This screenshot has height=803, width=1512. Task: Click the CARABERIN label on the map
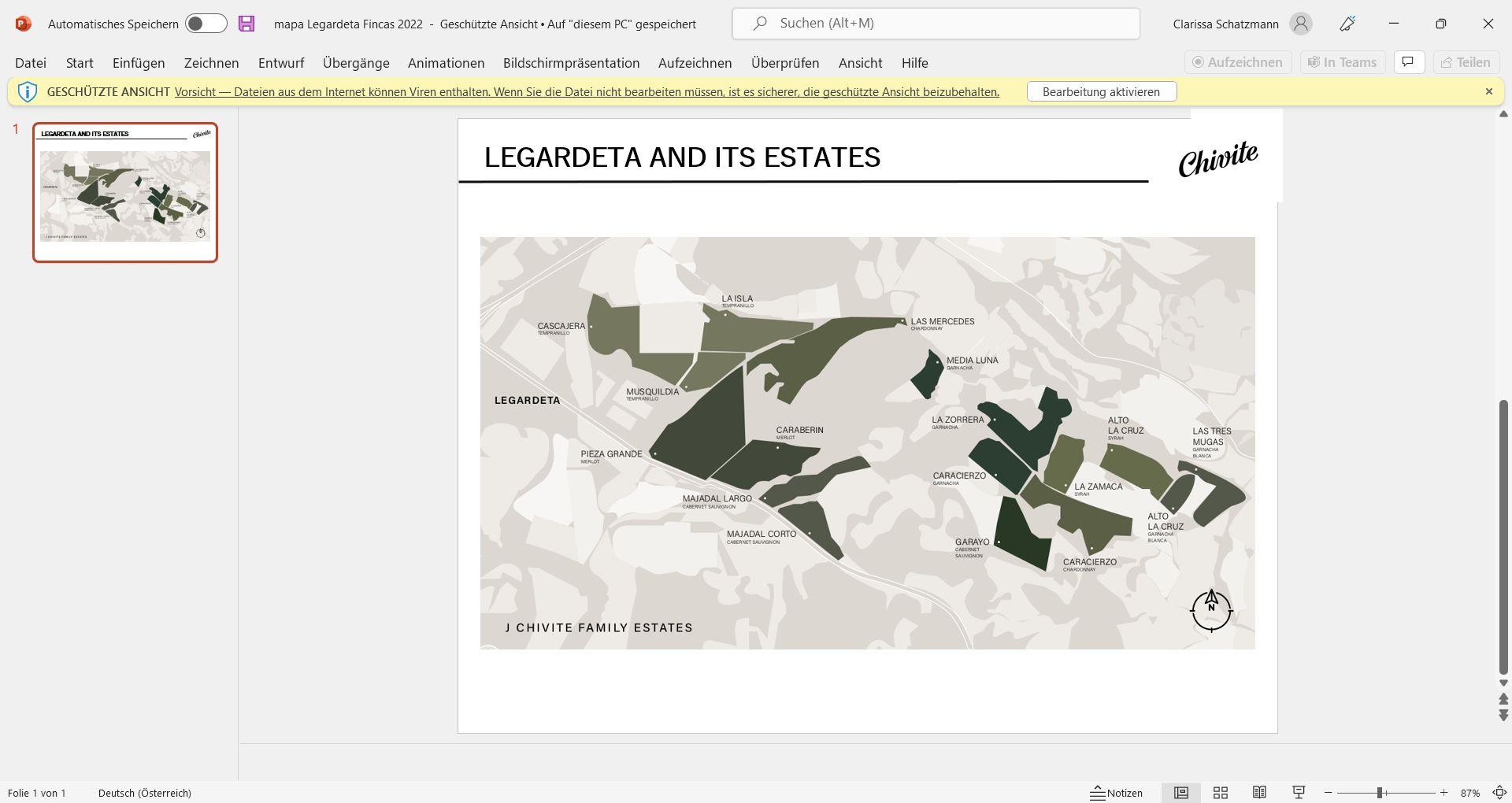[x=800, y=431]
